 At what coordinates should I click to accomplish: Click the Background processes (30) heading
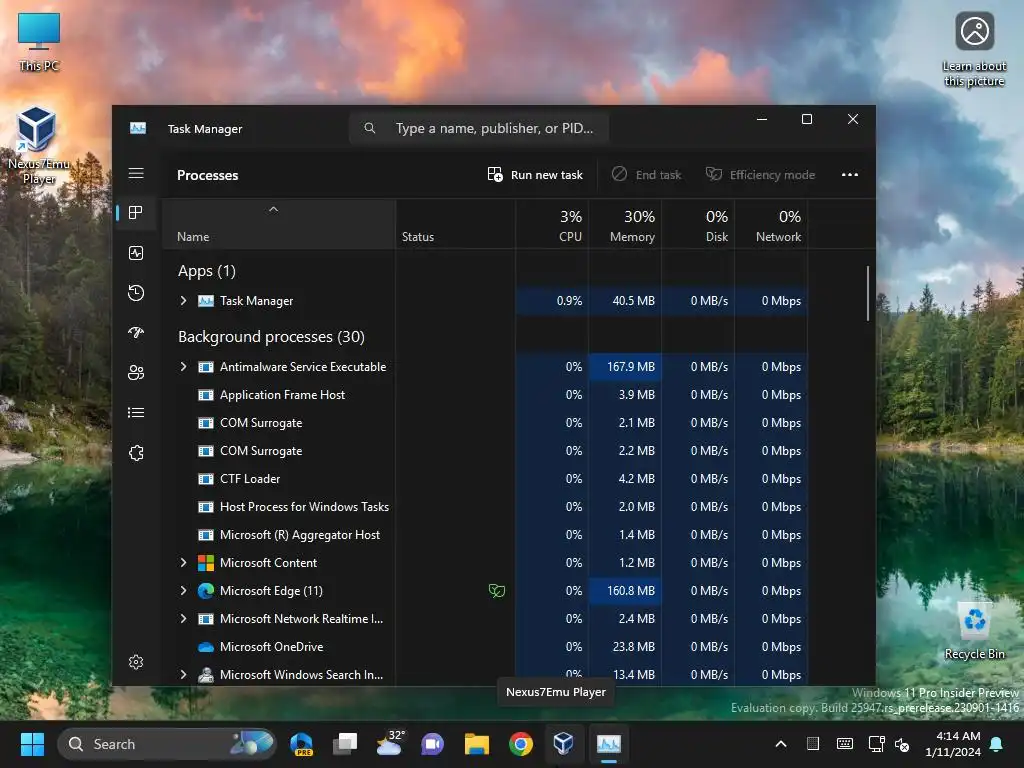coord(271,336)
